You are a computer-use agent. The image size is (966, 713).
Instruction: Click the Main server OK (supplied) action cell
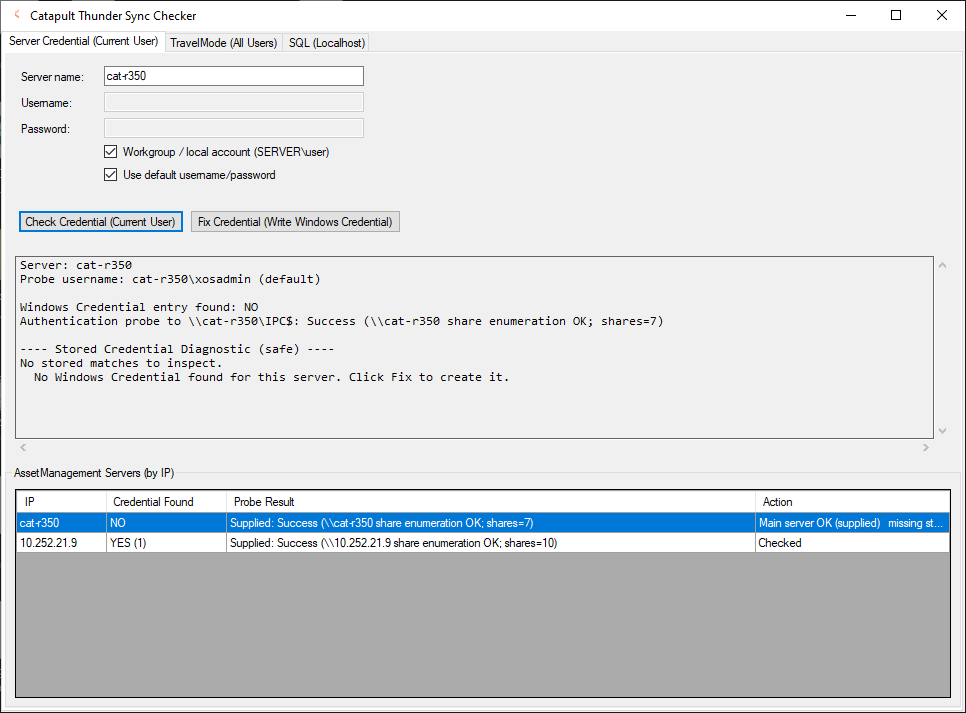[853, 523]
